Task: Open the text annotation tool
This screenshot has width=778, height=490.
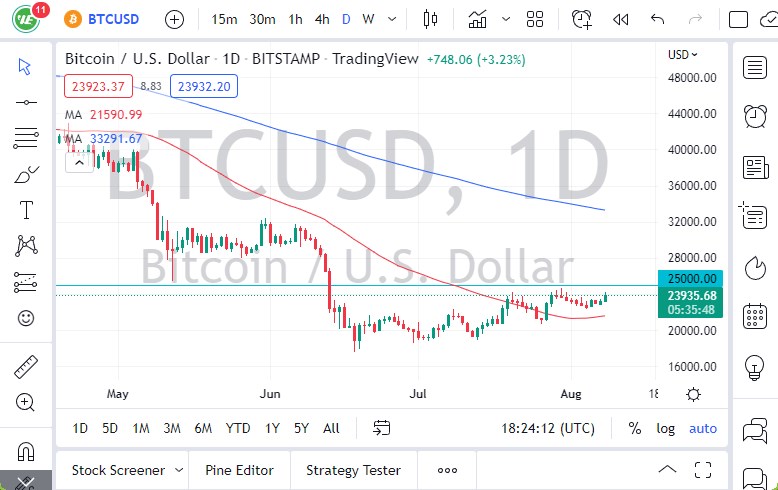Action: pyautogui.click(x=25, y=210)
